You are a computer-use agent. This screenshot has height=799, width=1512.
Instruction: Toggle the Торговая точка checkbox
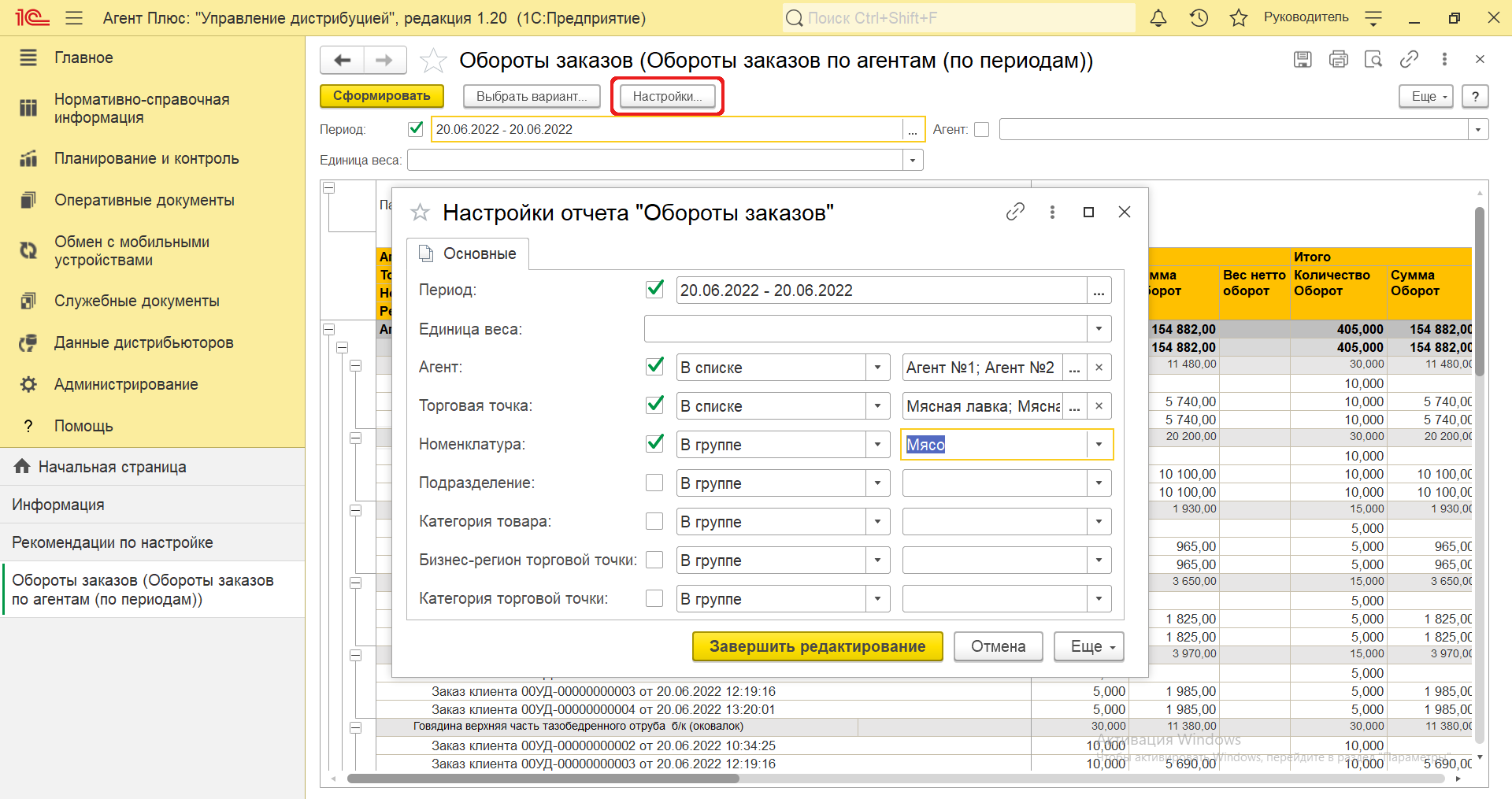(x=654, y=405)
